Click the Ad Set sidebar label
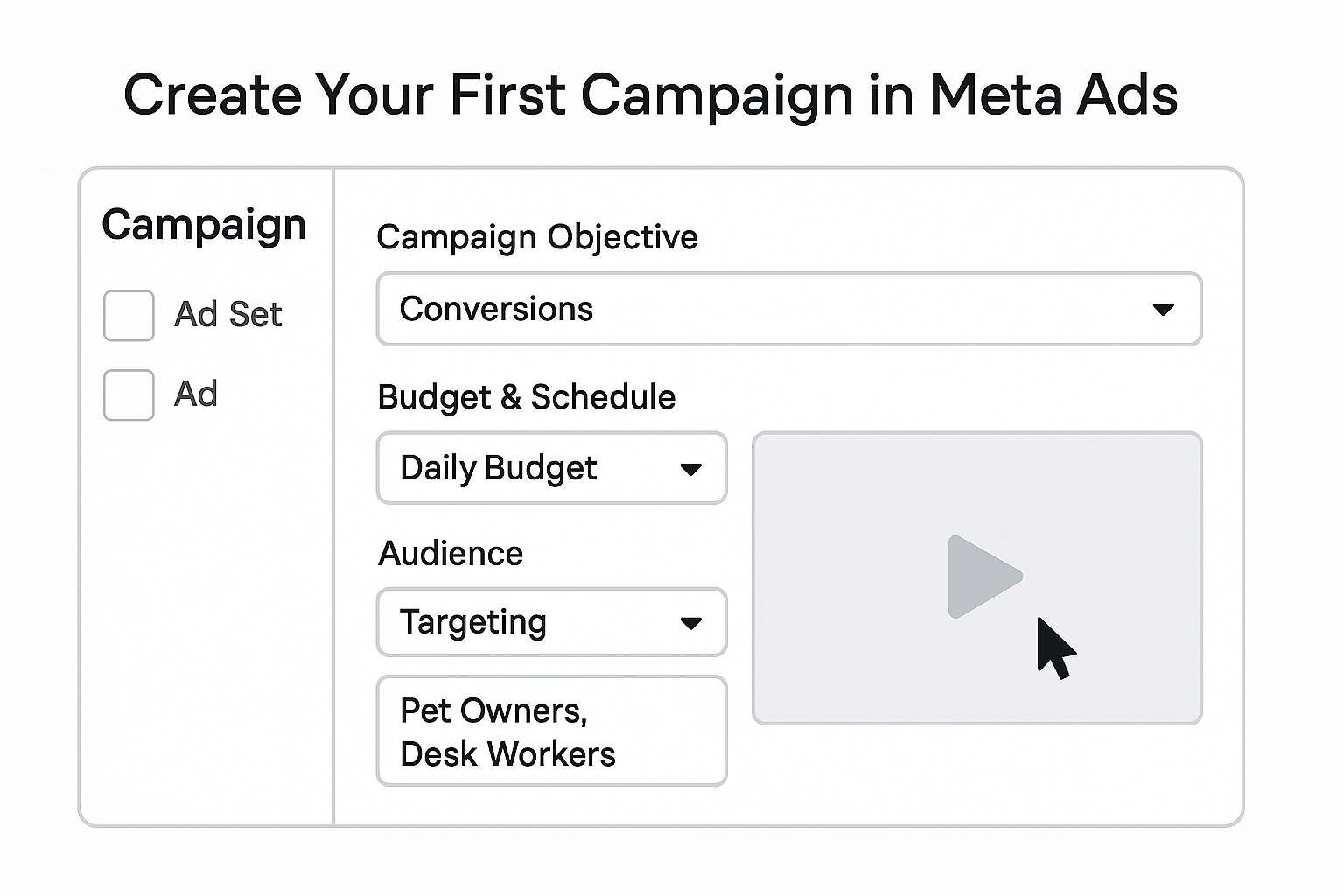The image size is (1344, 896). pos(228,314)
